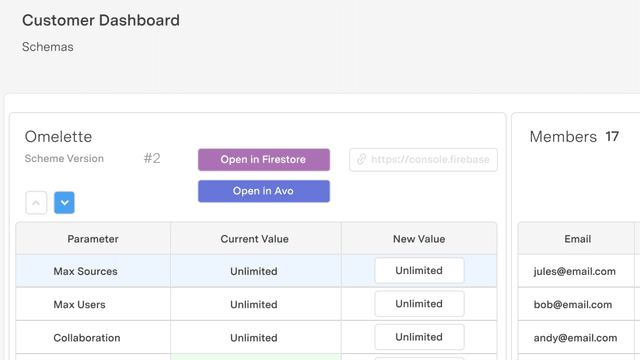Screen dimensions: 640x360
Task: Edit the New Value for Max Sources
Action: pos(419,271)
